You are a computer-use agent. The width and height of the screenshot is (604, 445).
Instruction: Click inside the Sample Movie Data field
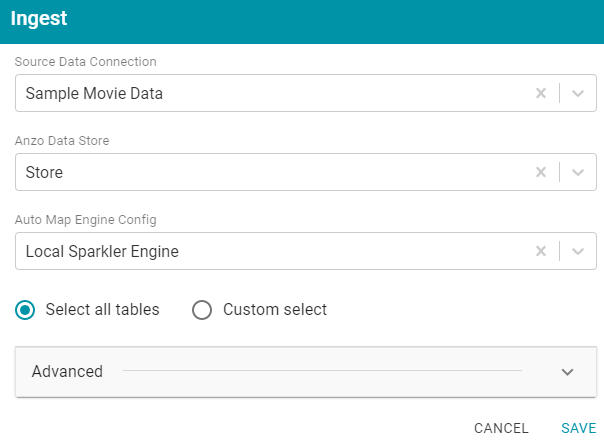tap(306, 93)
